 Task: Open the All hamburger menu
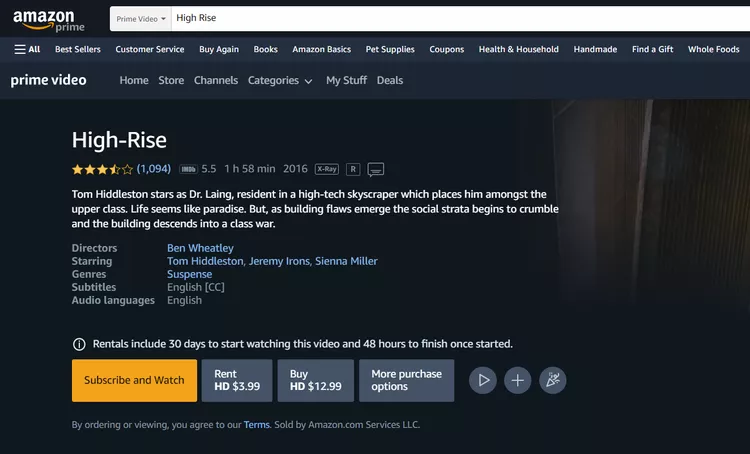[x=27, y=49]
